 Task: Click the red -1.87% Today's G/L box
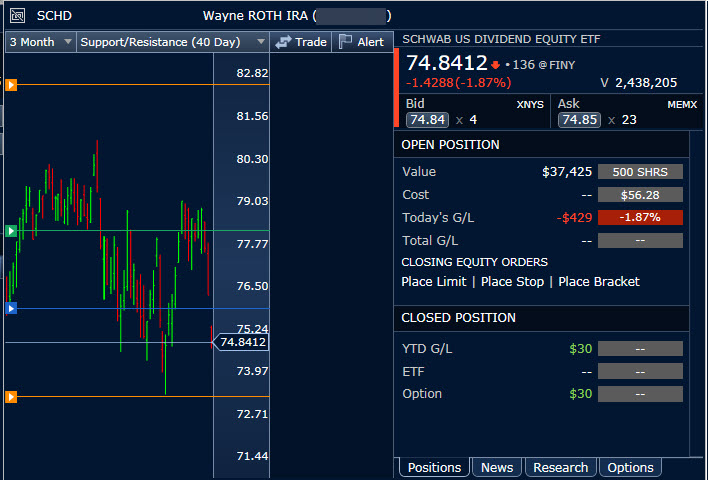[x=640, y=218]
